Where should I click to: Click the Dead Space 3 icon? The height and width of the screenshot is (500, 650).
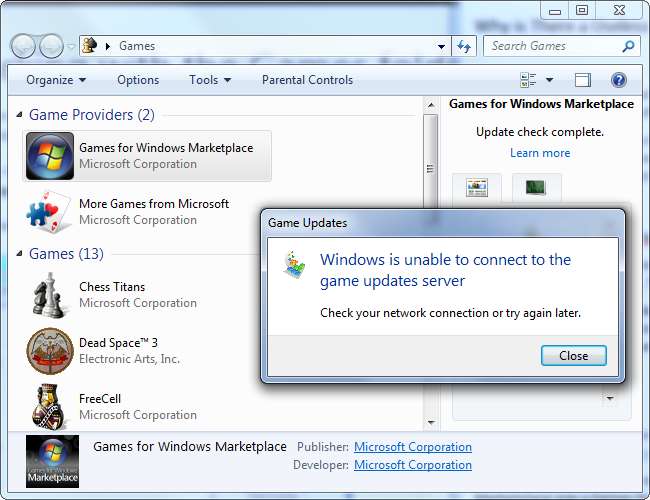50,351
